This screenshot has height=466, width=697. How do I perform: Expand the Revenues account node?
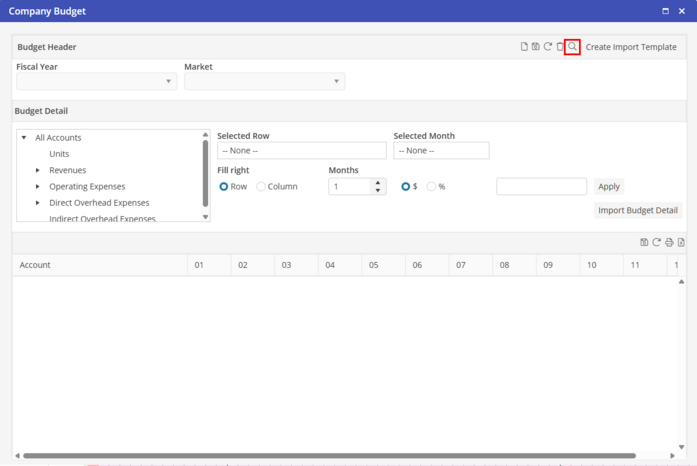pos(38,171)
